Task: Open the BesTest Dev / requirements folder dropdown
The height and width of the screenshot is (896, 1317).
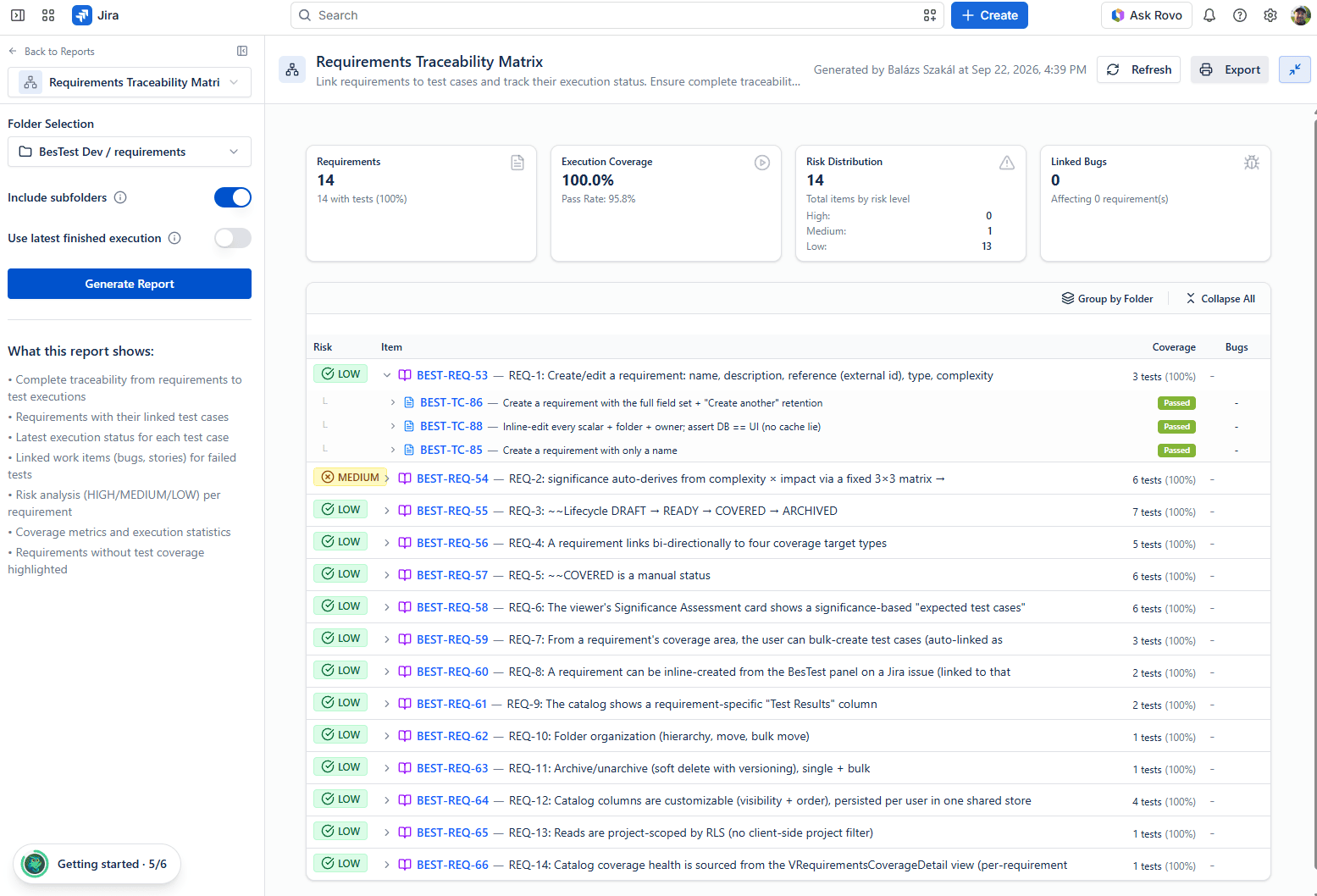Action: (130, 152)
